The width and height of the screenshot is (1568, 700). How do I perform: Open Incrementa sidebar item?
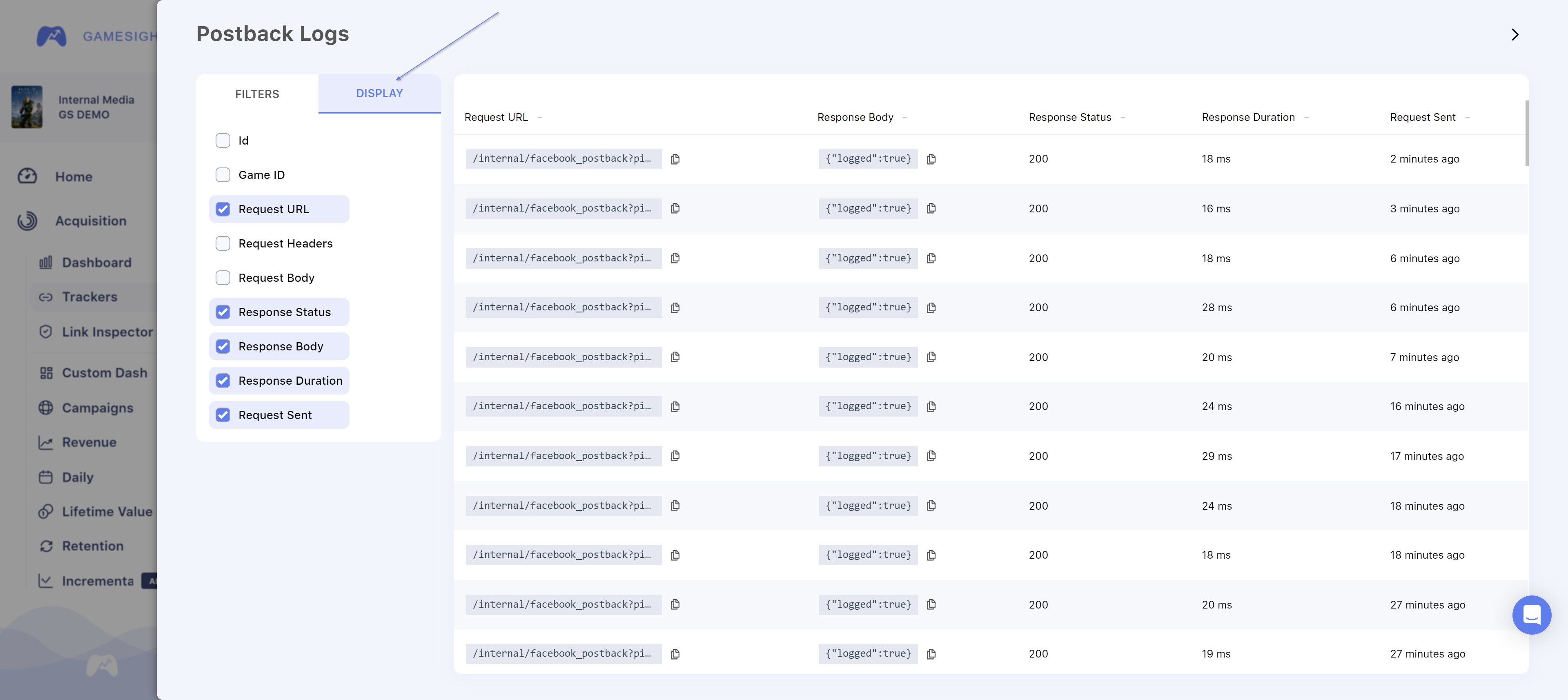(x=98, y=581)
